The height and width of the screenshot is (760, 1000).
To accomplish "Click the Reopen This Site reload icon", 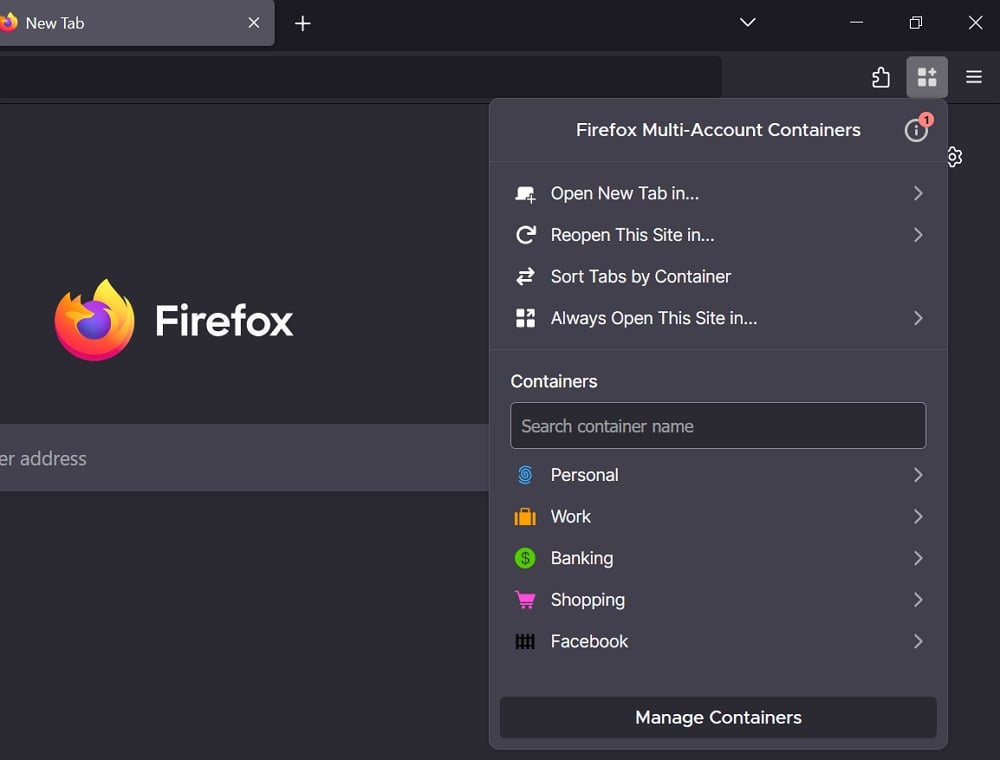I will [x=525, y=235].
